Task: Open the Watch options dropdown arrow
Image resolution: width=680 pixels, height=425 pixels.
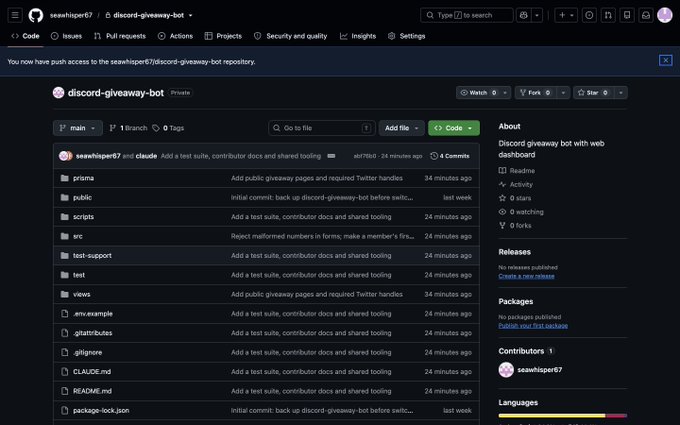Action: pos(505,92)
